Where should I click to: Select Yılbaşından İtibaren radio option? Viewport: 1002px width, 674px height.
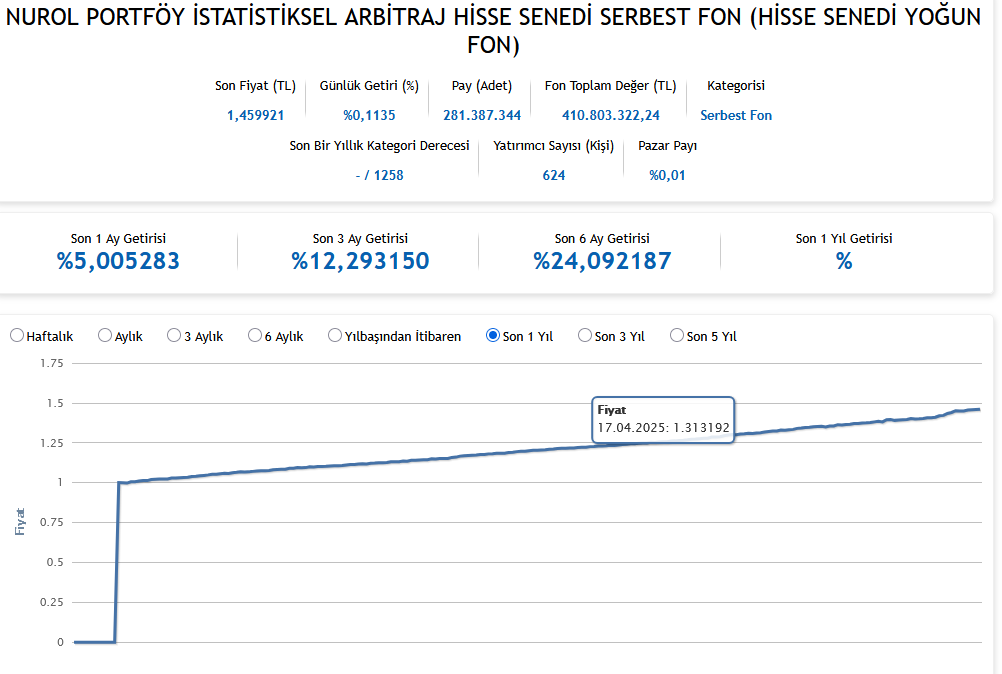point(335,336)
